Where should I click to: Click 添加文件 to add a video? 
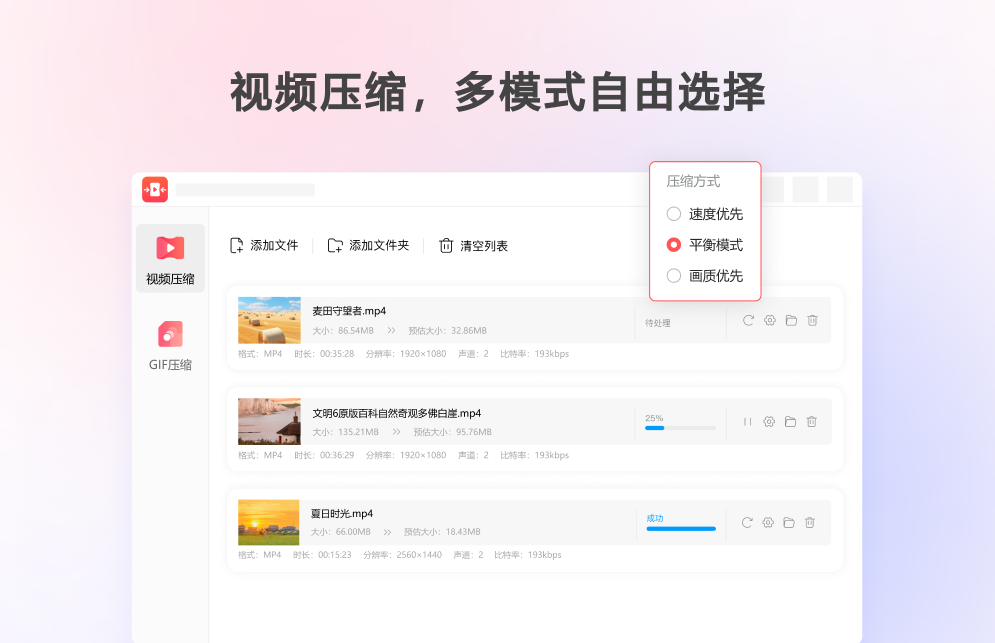264,244
